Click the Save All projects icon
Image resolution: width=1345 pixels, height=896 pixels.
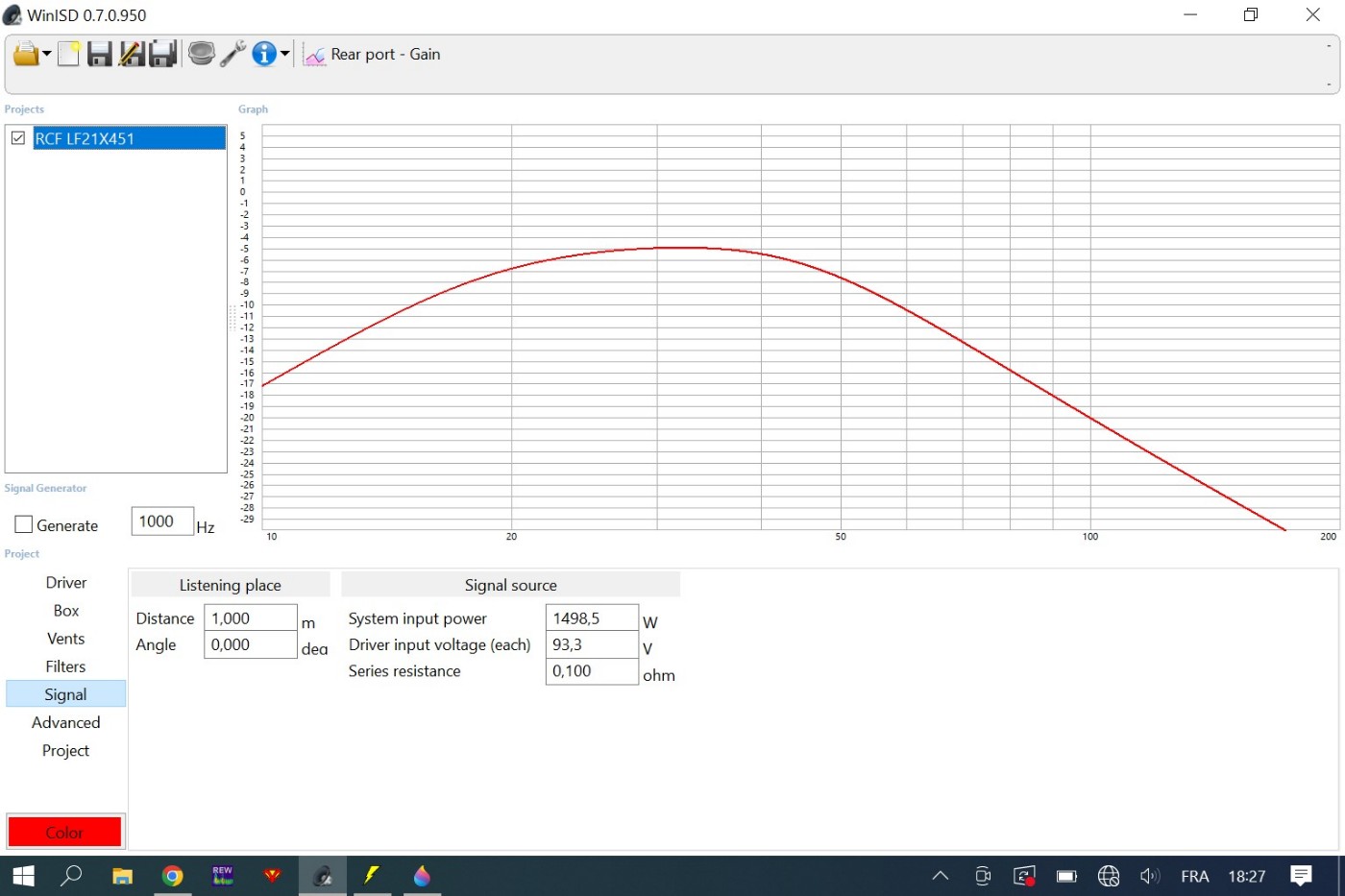pos(162,55)
